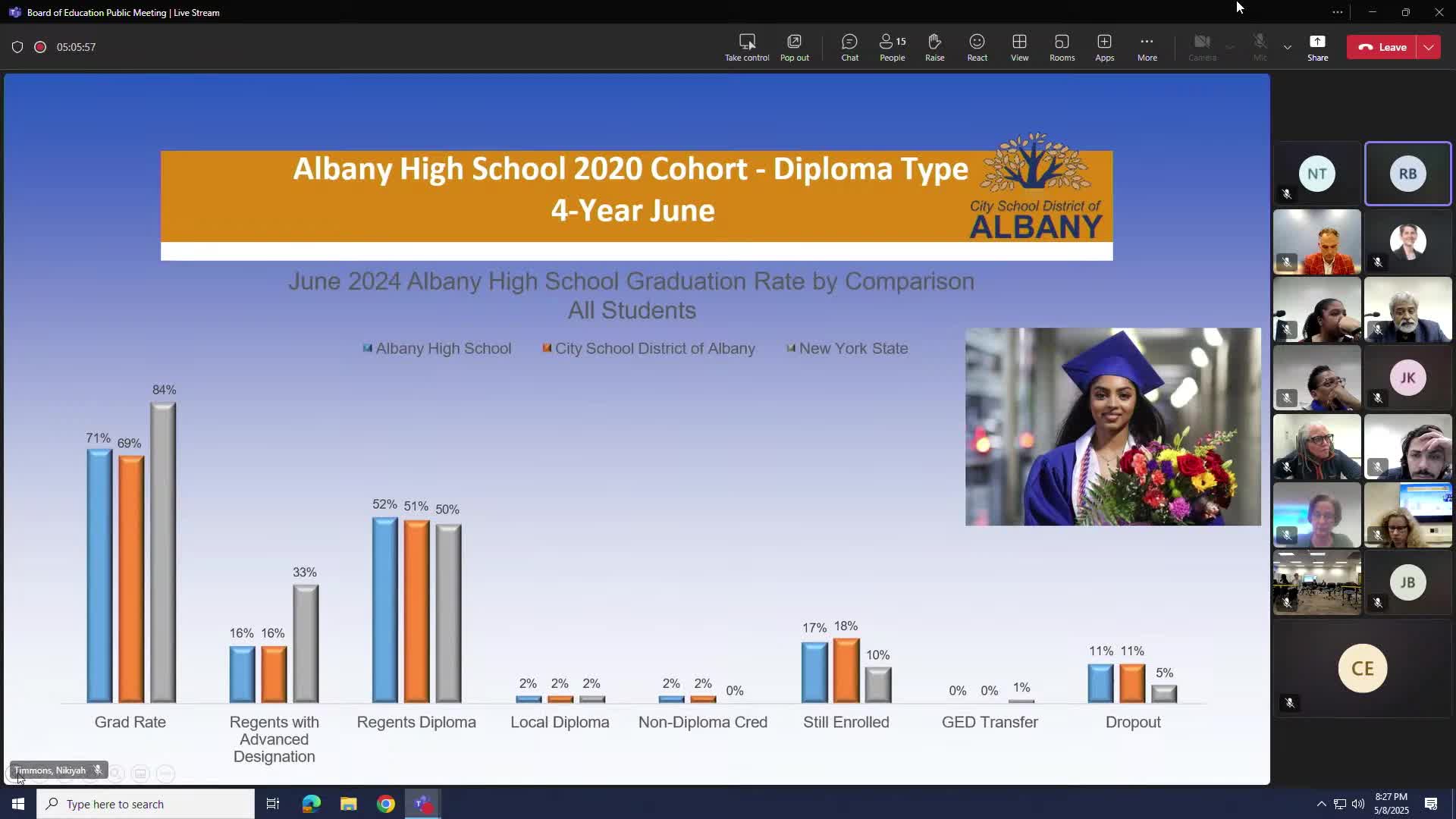This screenshot has width=1456, height=819.
Task: Open the View layout menu
Action: click(x=1019, y=47)
